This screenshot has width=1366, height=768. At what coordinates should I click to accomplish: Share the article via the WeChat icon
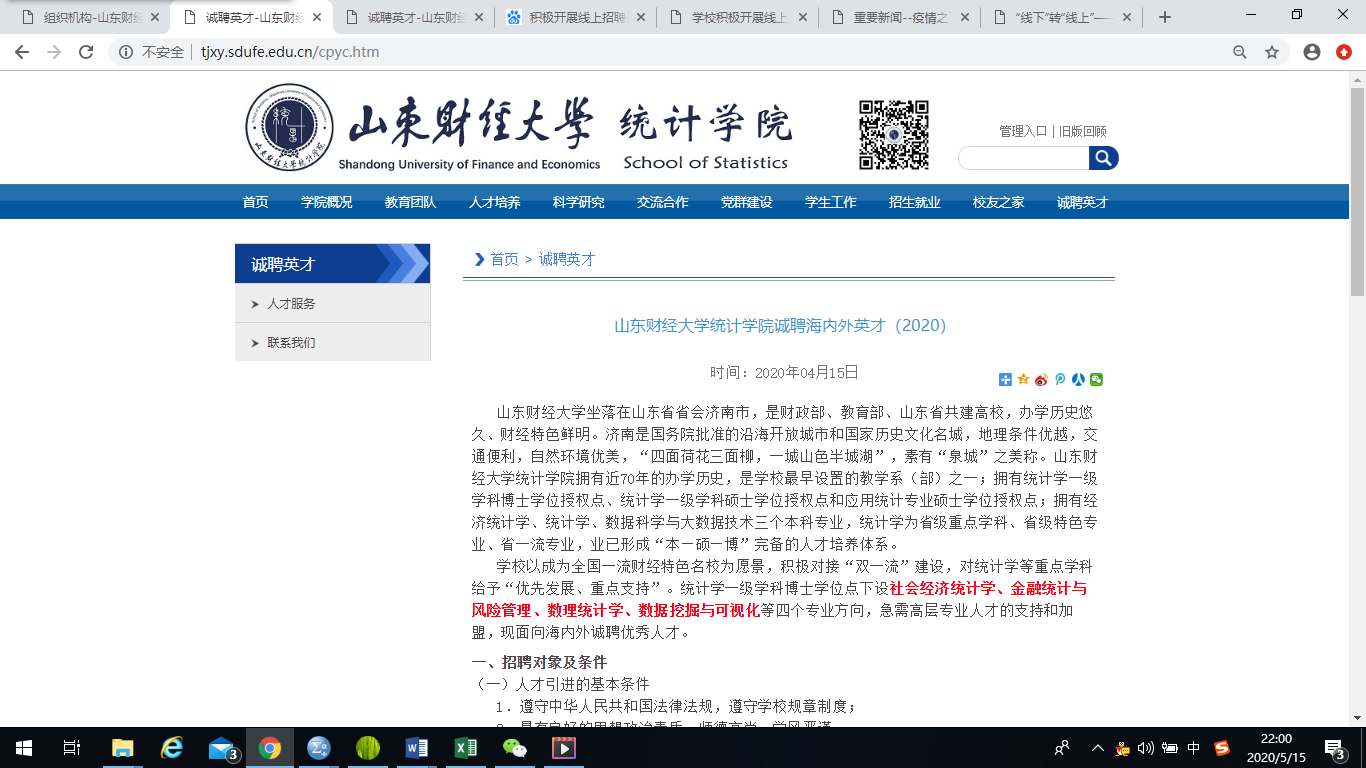[1096, 379]
